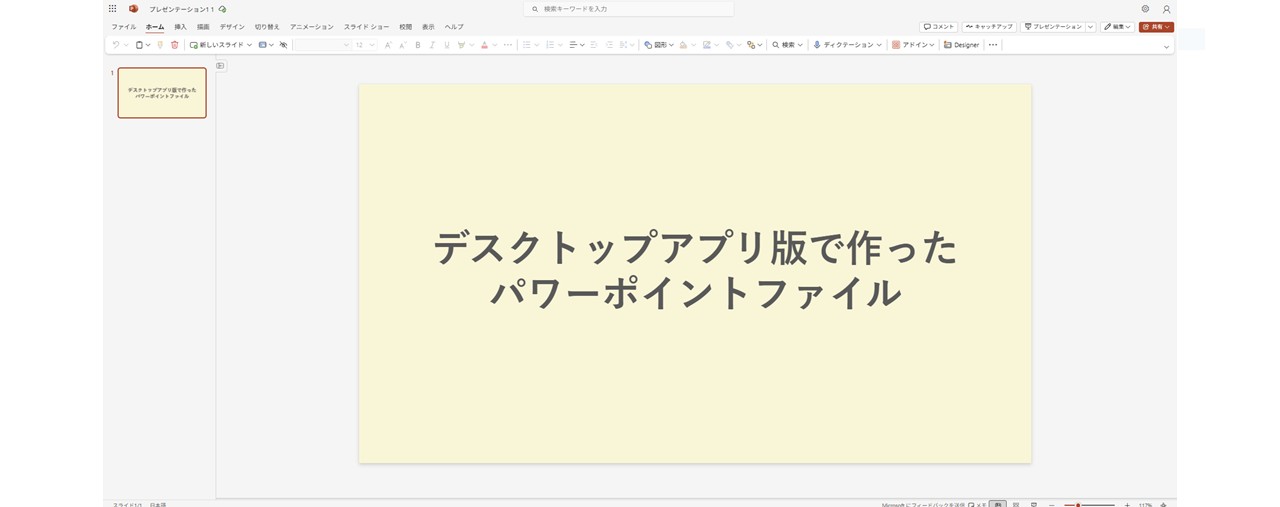Open the ファイル menu
Image resolution: width=1280 pixels, height=507 pixels.
tap(123, 27)
